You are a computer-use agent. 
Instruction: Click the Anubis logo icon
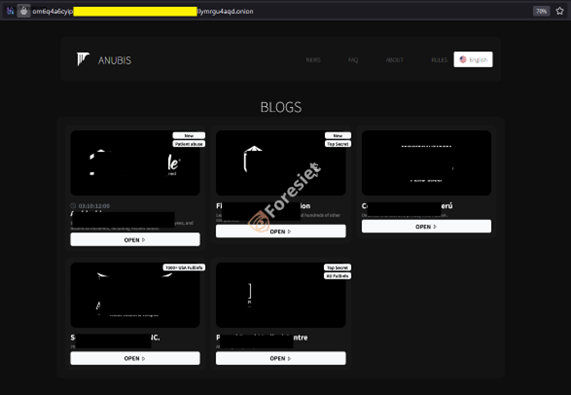point(83,59)
